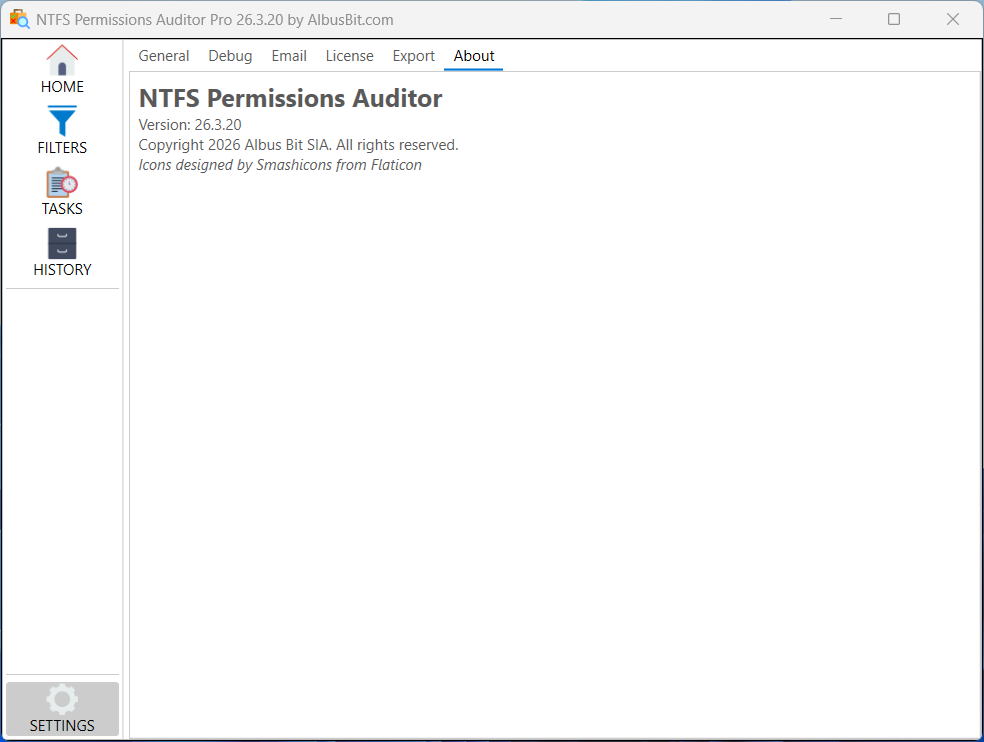The width and height of the screenshot is (984, 742).
Task: Go to Tasks clipboard-clock icon
Action: [x=62, y=183]
